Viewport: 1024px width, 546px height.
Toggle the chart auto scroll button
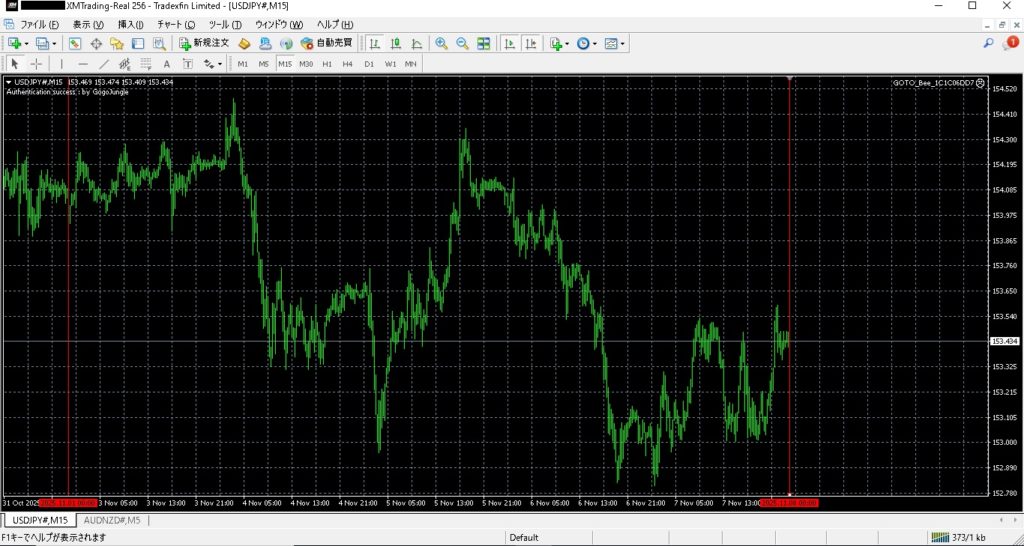[x=509, y=43]
